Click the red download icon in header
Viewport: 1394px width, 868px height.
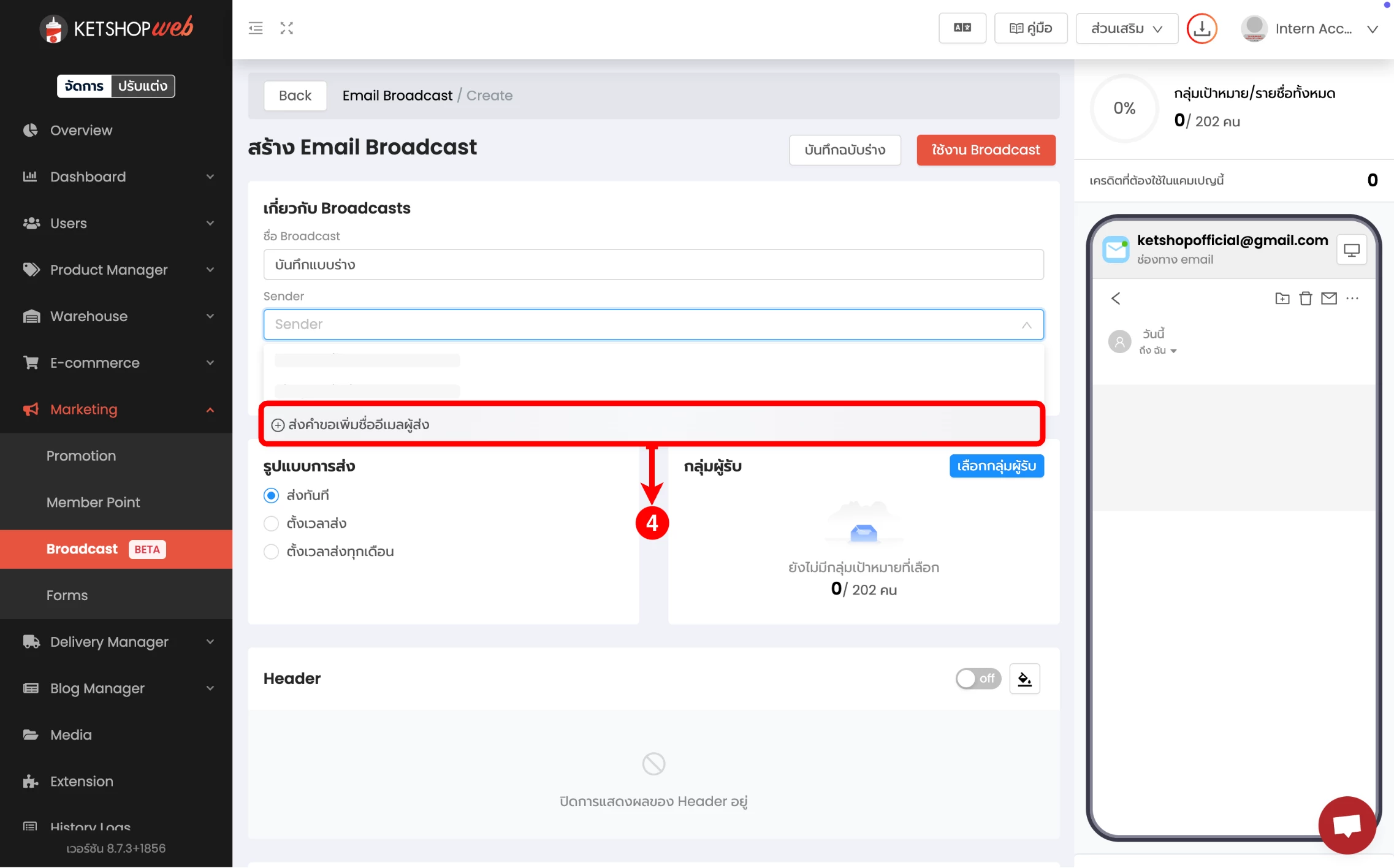click(x=1202, y=28)
